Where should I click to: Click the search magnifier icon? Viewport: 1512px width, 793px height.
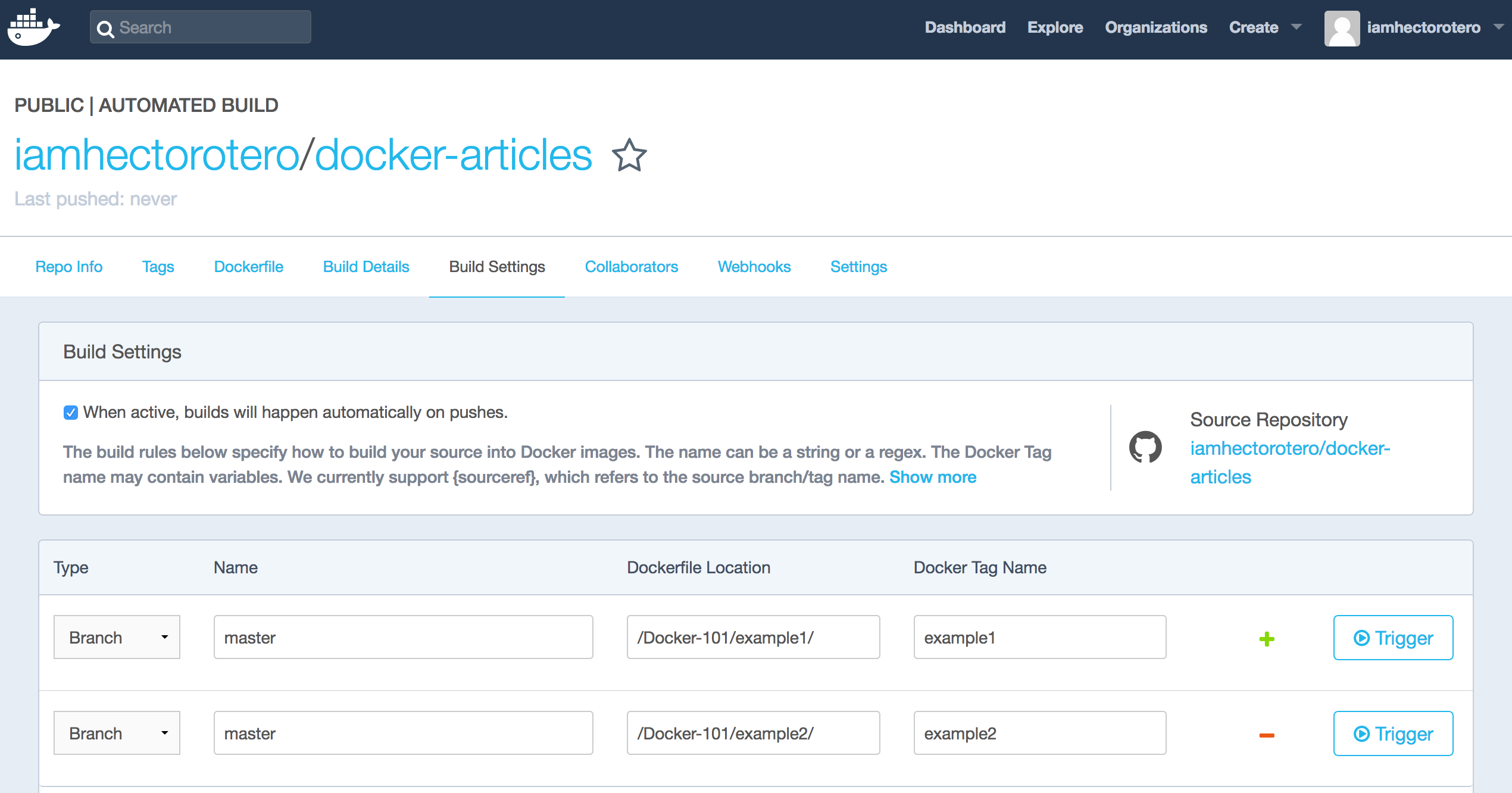[105, 28]
